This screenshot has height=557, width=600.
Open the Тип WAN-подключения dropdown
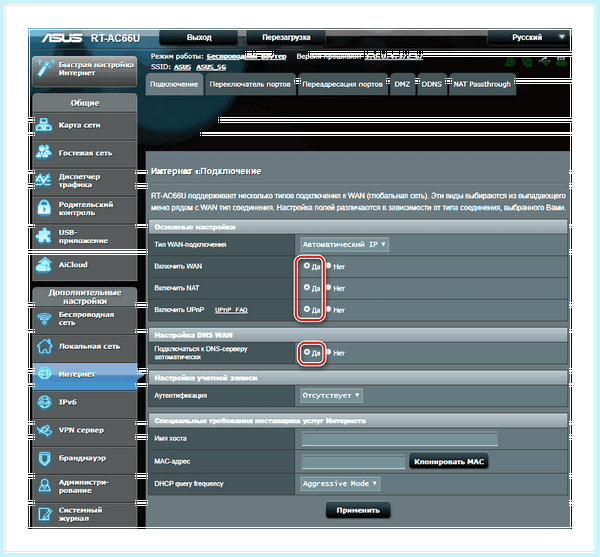click(x=344, y=244)
